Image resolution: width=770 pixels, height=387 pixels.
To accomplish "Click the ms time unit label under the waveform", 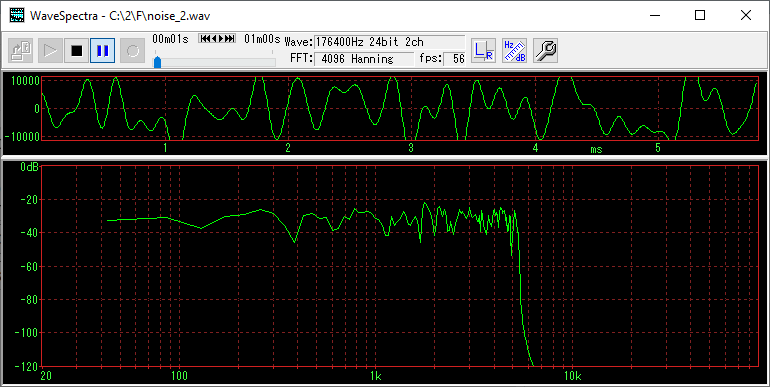I will [596, 149].
